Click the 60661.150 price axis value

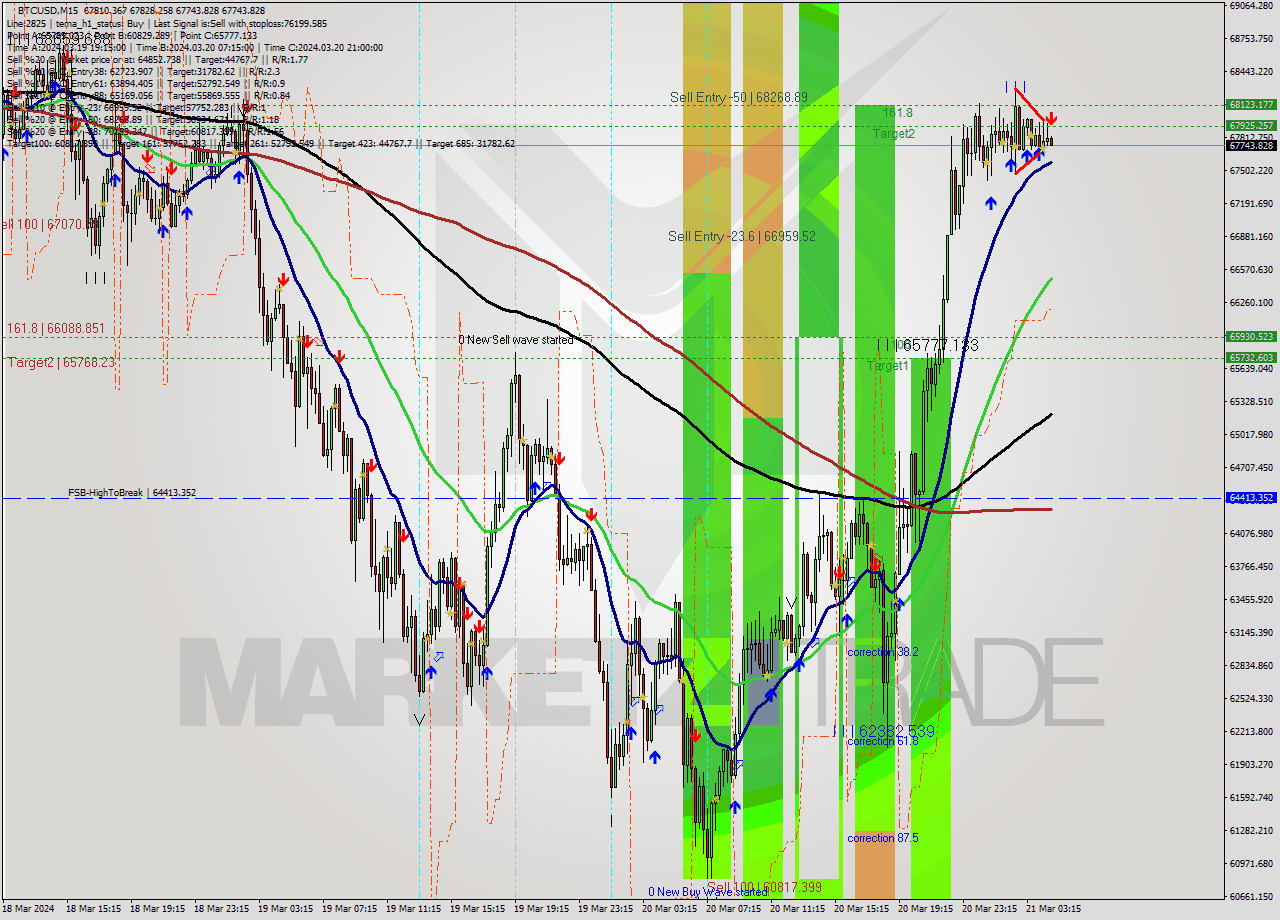(1251, 896)
